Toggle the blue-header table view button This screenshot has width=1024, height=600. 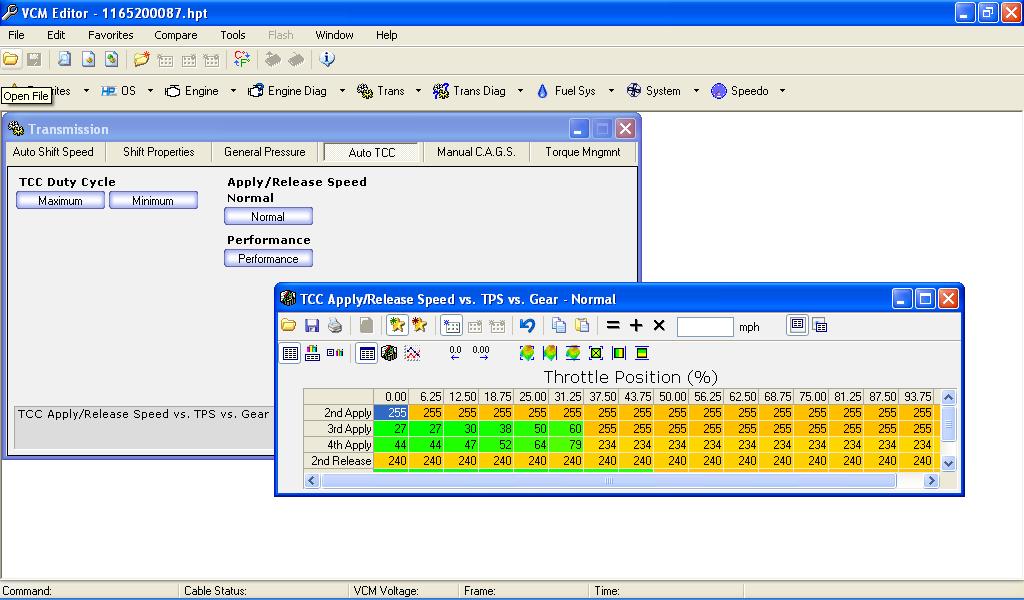click(367, 353)
